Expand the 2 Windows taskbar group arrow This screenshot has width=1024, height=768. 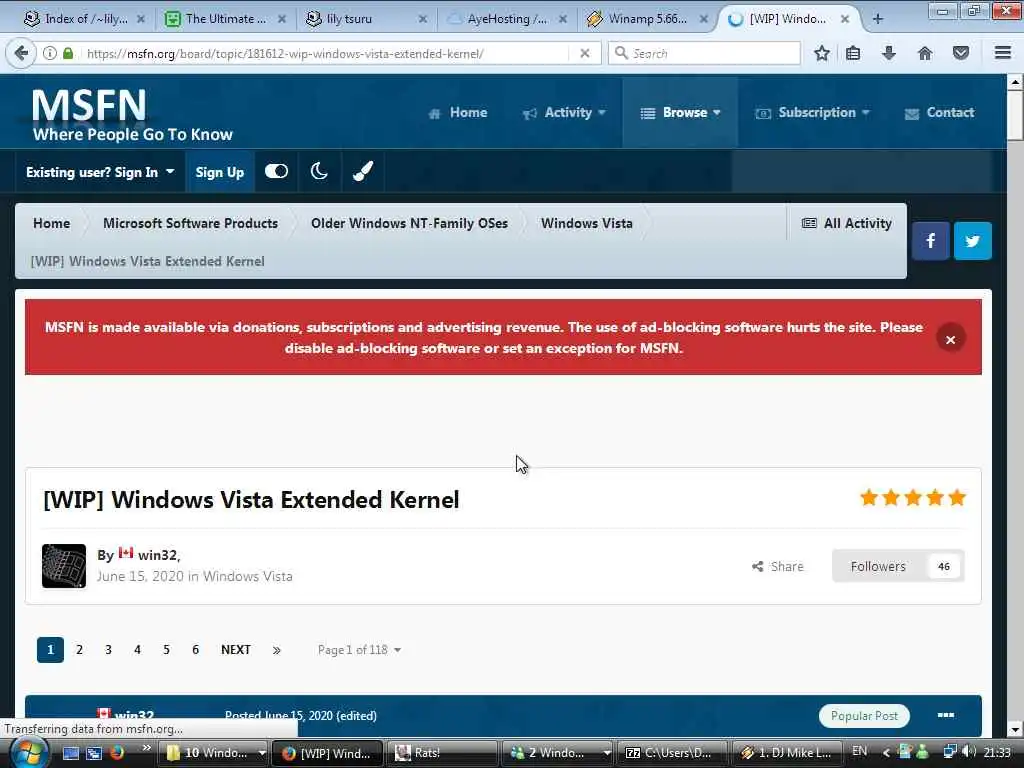(x=607, y=753)
